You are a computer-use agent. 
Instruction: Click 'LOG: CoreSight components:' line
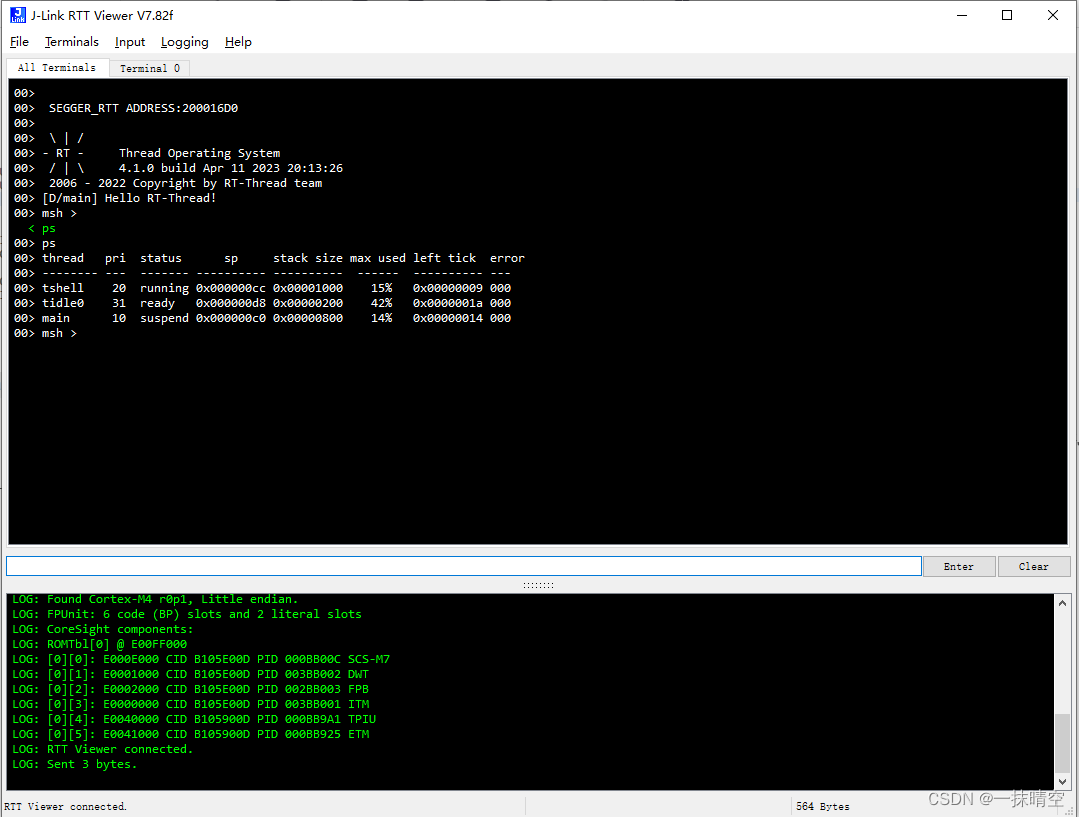pos(103,630)
